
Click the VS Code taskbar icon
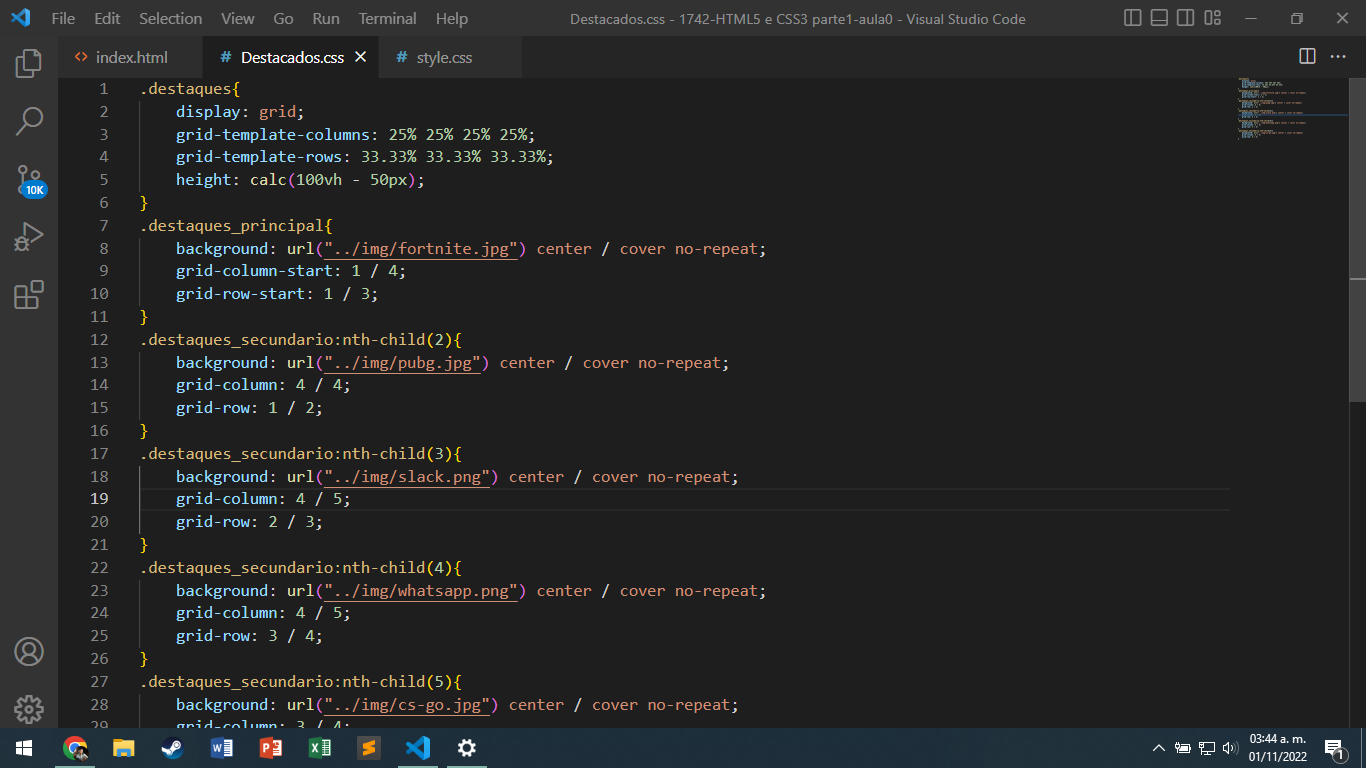[x=418, y=748]
